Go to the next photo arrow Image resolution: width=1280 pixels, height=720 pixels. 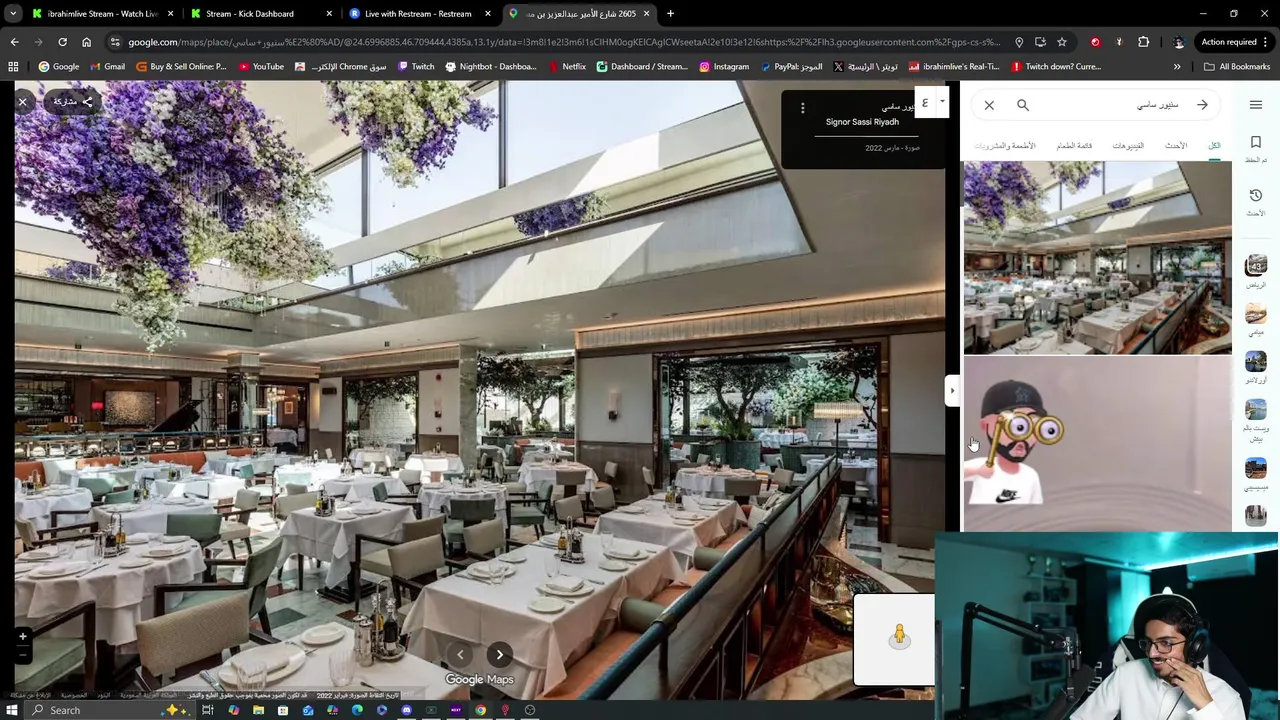tap(500, 655)
